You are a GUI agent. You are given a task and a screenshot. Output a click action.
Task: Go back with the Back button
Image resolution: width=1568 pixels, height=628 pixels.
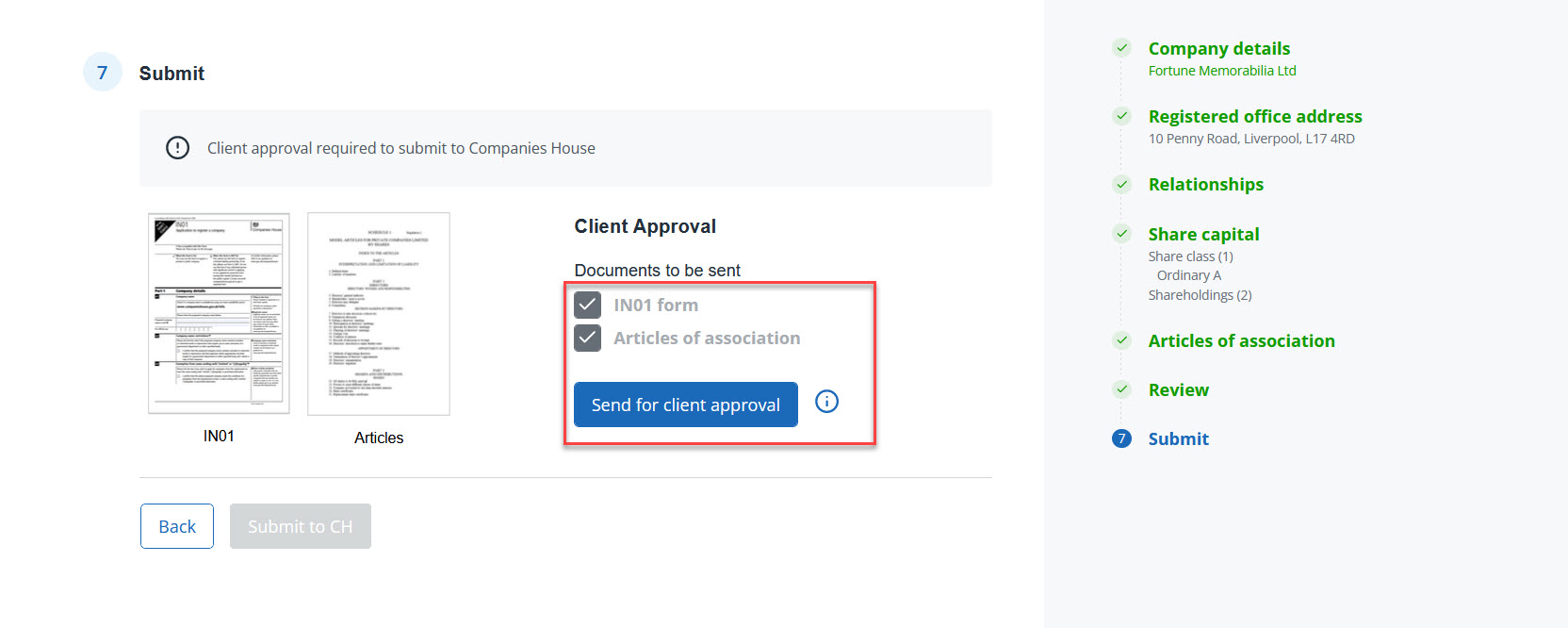[177, 526]
